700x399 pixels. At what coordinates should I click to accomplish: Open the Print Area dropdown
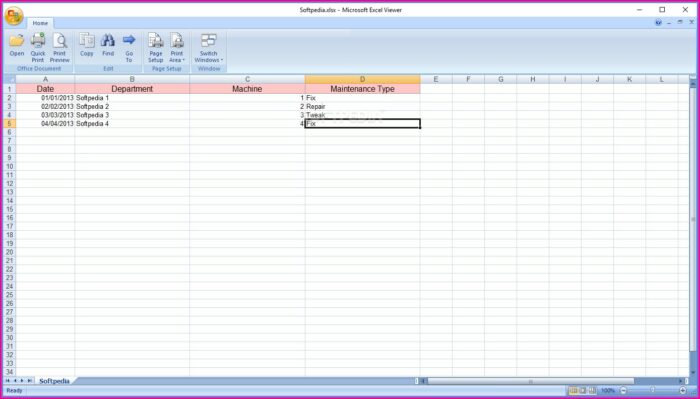click(177, 47)
